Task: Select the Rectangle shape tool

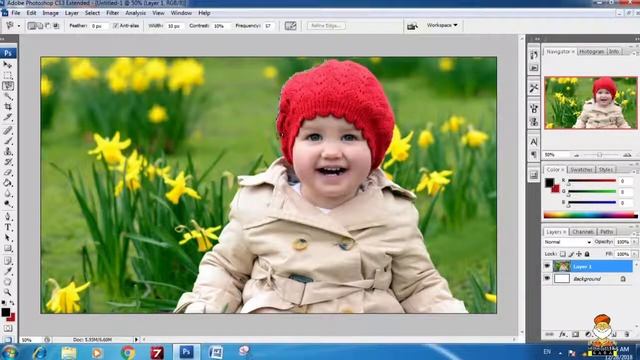Action: [8, 248]
